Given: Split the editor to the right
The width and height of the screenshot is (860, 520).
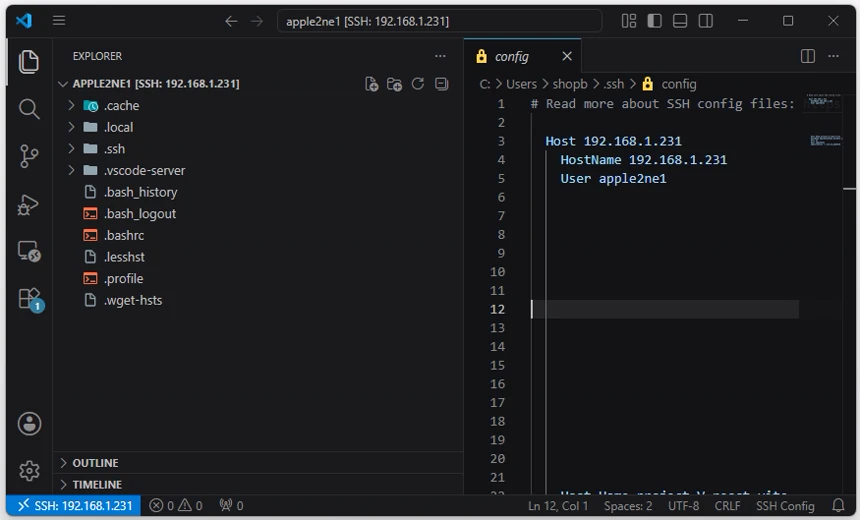Looking at the screenshot, I should point(807,56).
